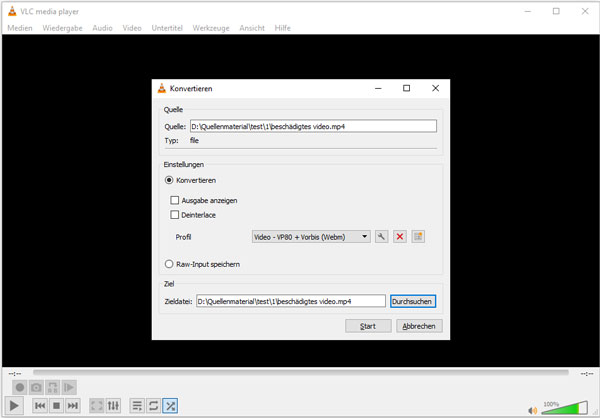
Task: Click the Abbrechen button
Action: (419, 326)
